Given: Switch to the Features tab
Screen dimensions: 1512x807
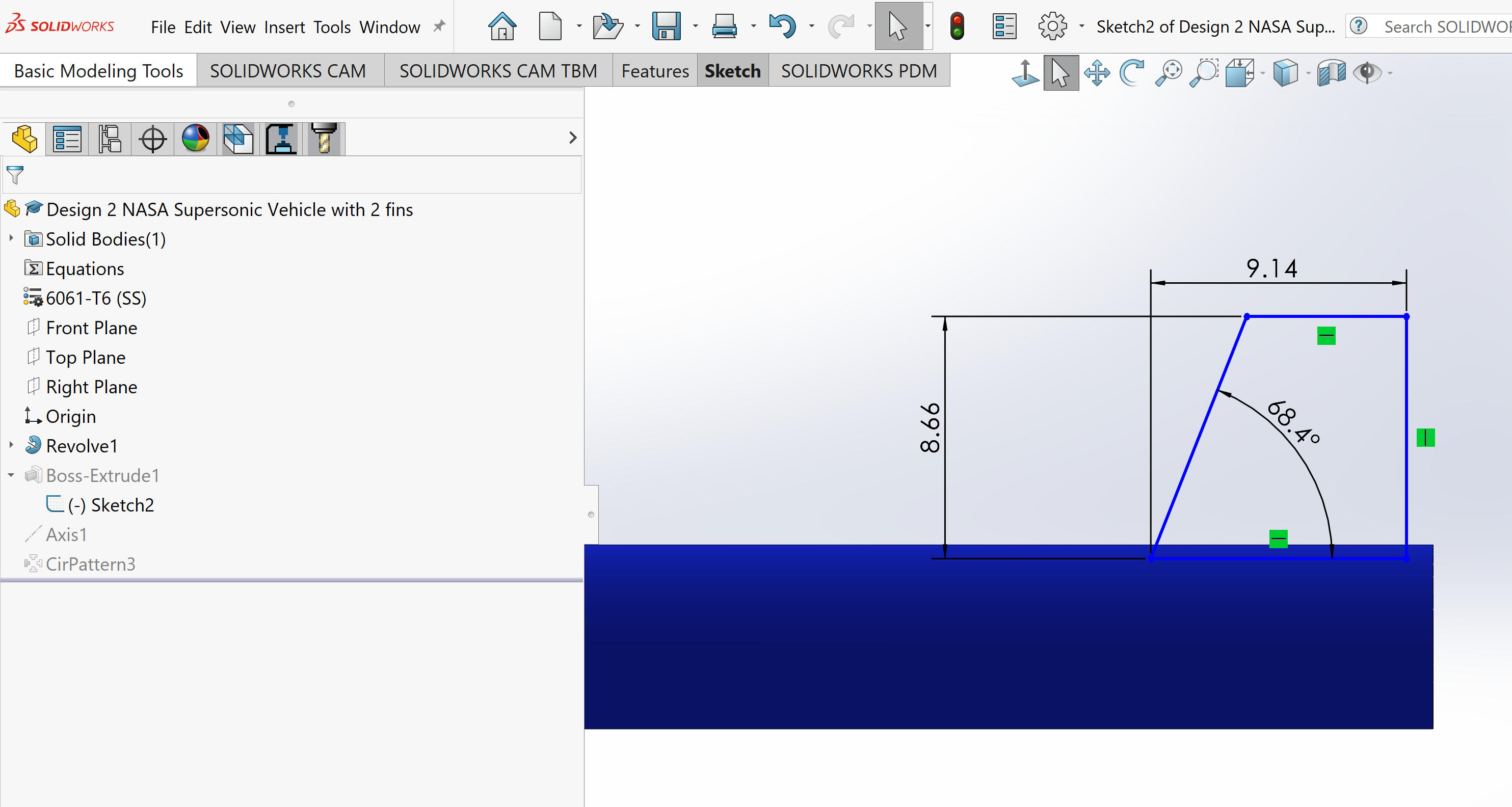Looking at the screenshot, I should [655, 71].
